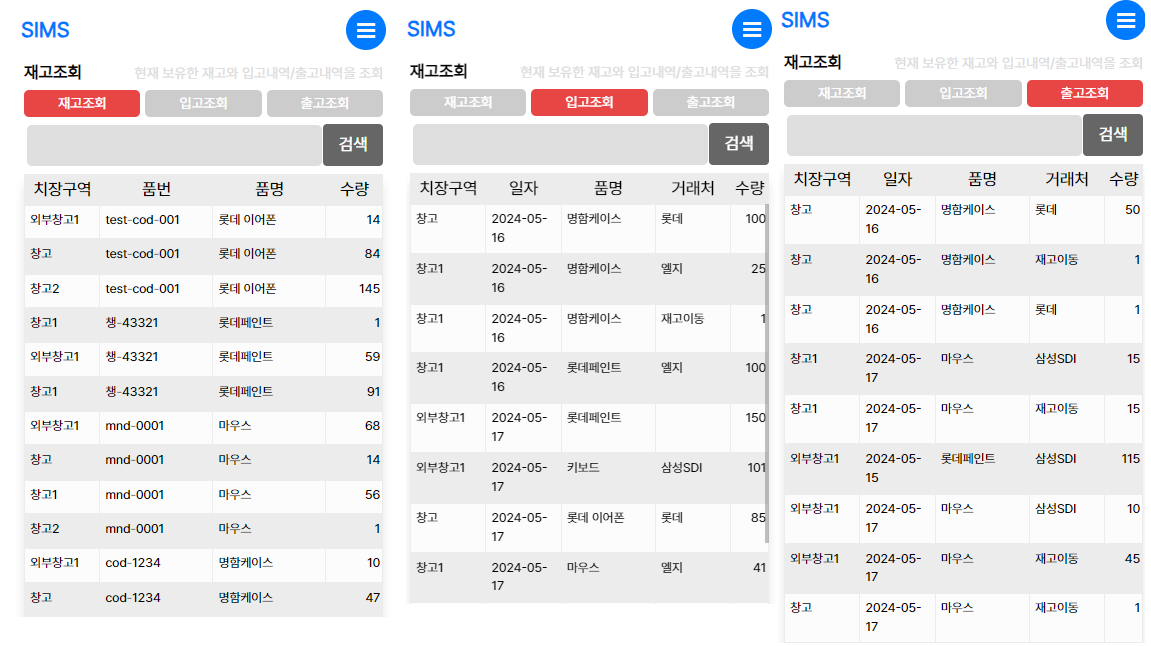Select 명함케이스 row with quantity 47
The image size is (1151, 646).
pyautogui.click(x=203, y=598)
